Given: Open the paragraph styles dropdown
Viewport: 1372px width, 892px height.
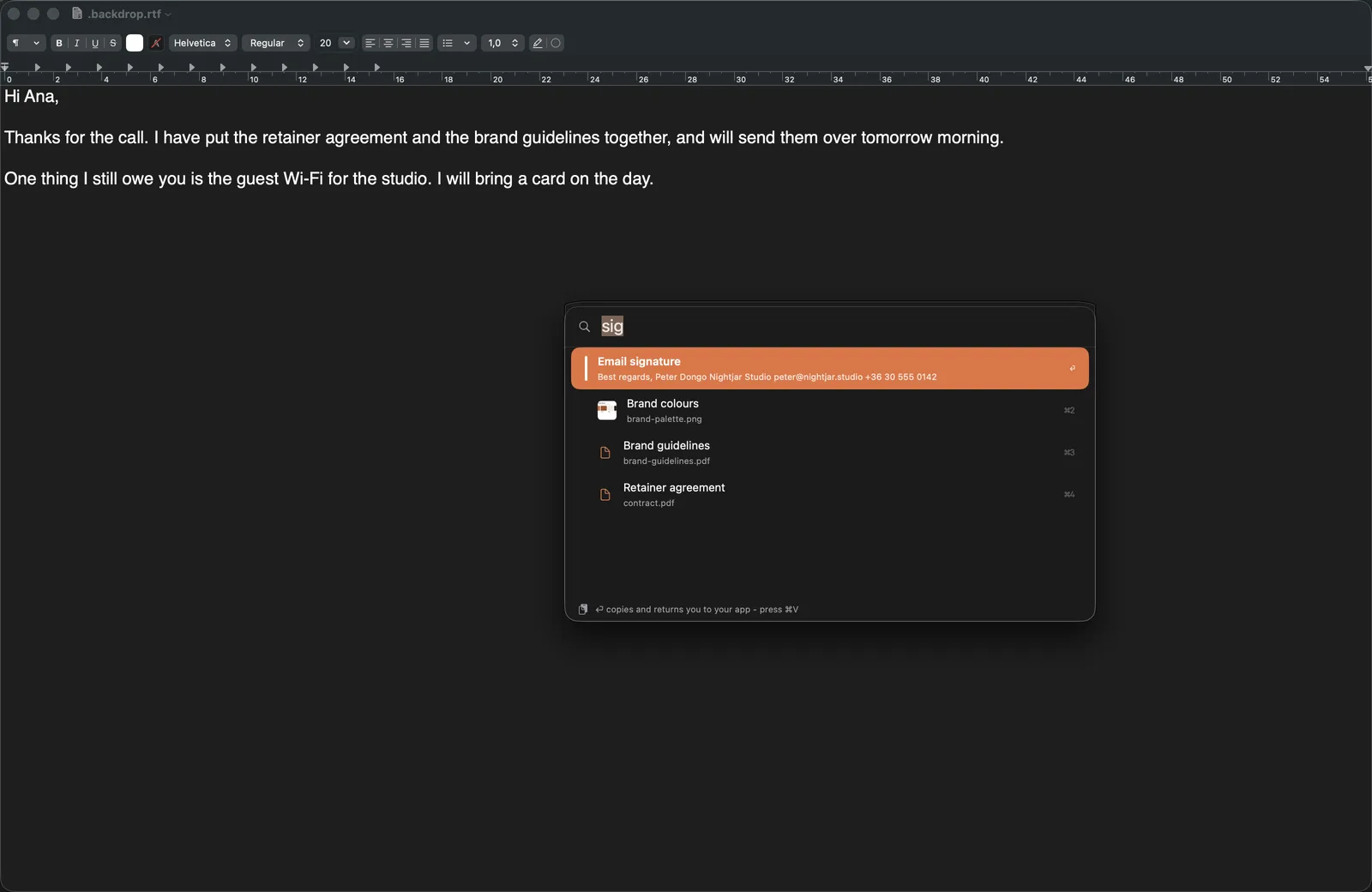Looking at the screenshot, I should 26,43.
